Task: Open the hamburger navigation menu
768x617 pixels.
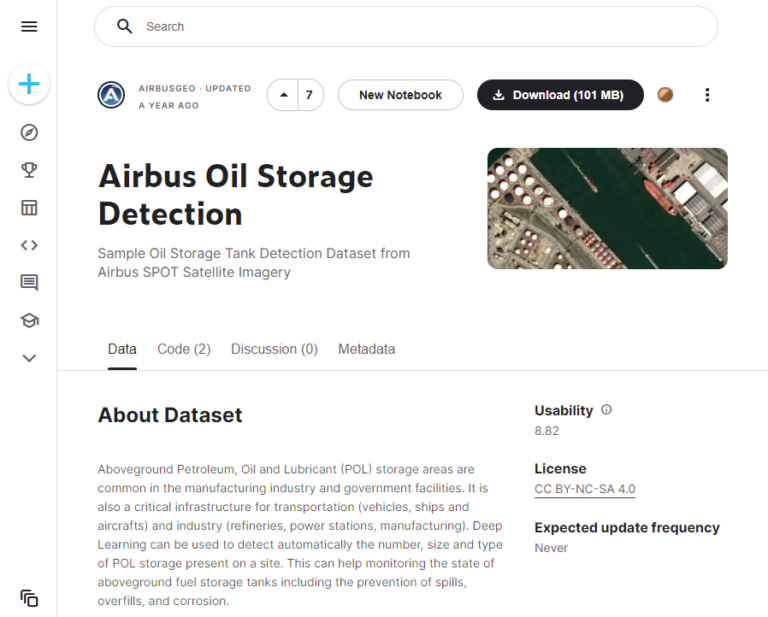Action: pos(29,26)
